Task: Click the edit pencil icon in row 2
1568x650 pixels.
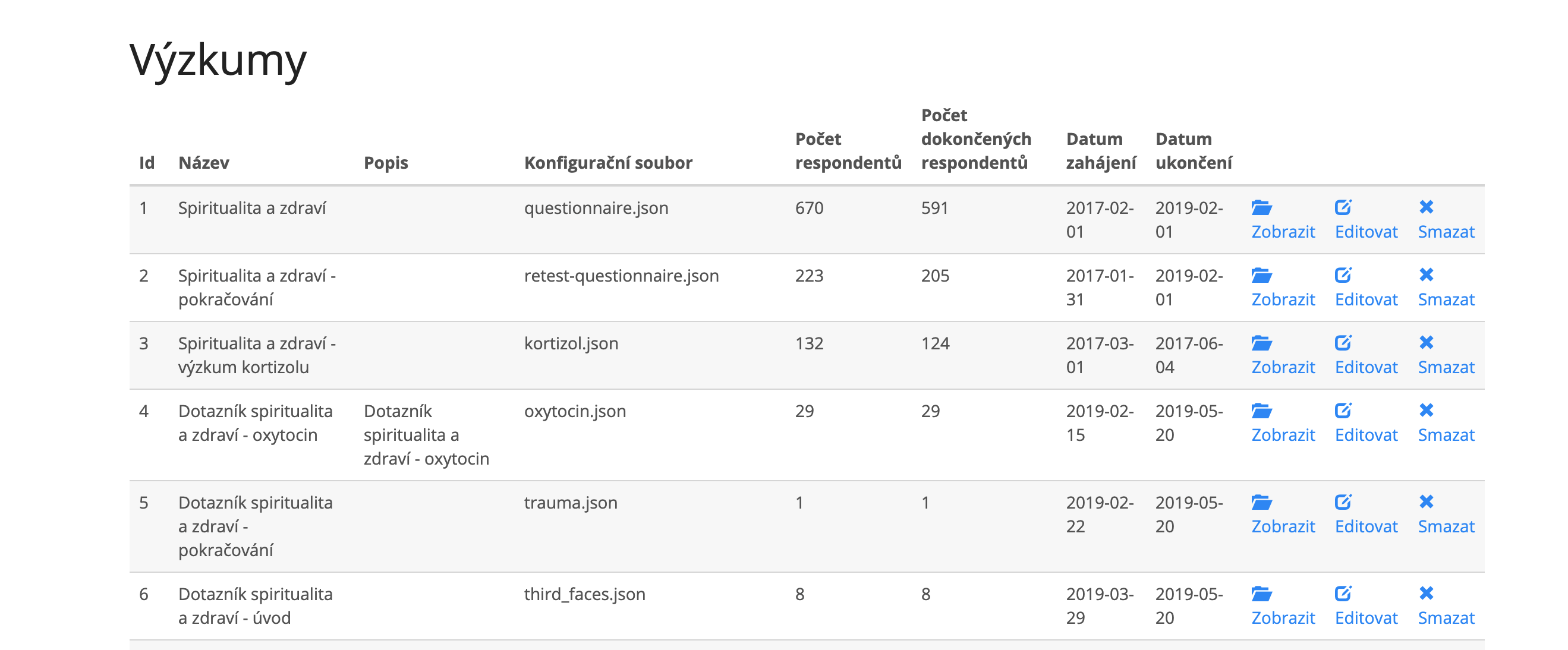Action: tap(1343, 275)
